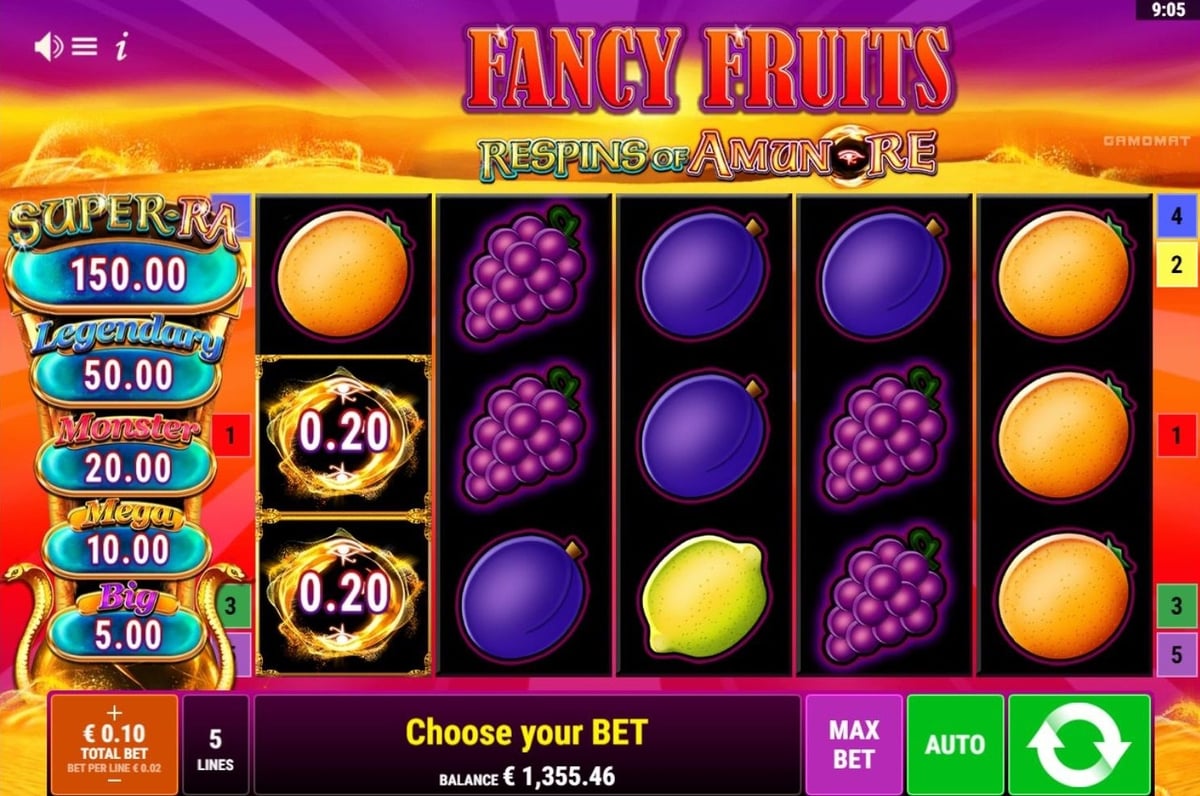Screen dimensions: 1200x796
Task: Mute the game sound via speaker icon
Action: 48,48
